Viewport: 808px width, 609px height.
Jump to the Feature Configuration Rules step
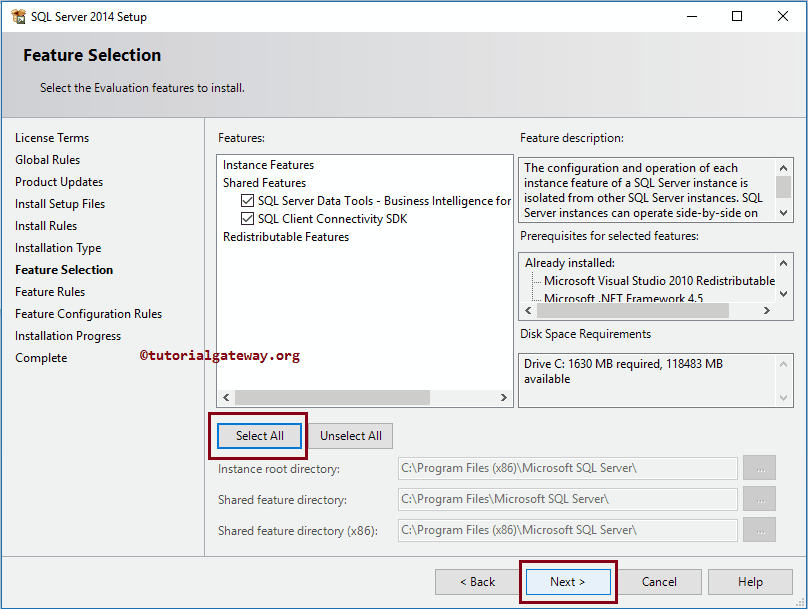(88, 313)
